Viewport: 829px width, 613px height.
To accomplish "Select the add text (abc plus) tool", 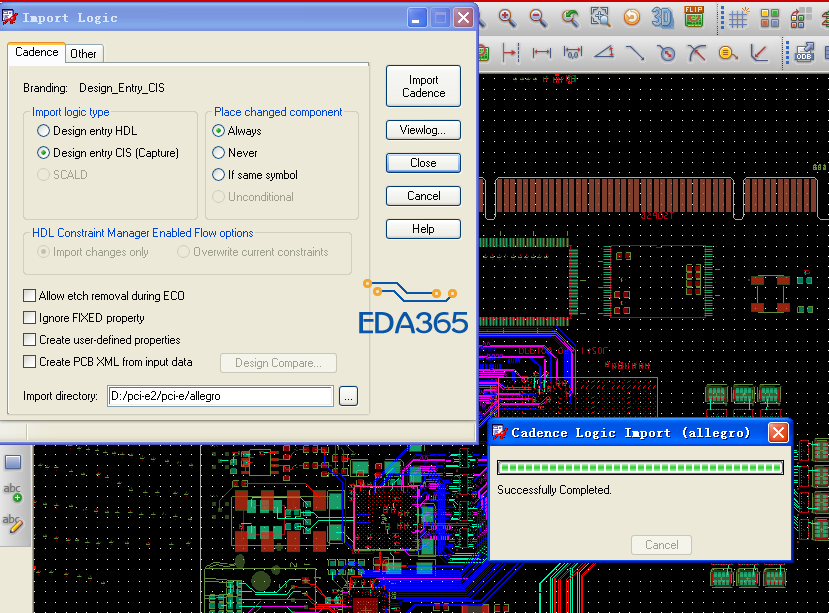I will click(x=13, y=491).
